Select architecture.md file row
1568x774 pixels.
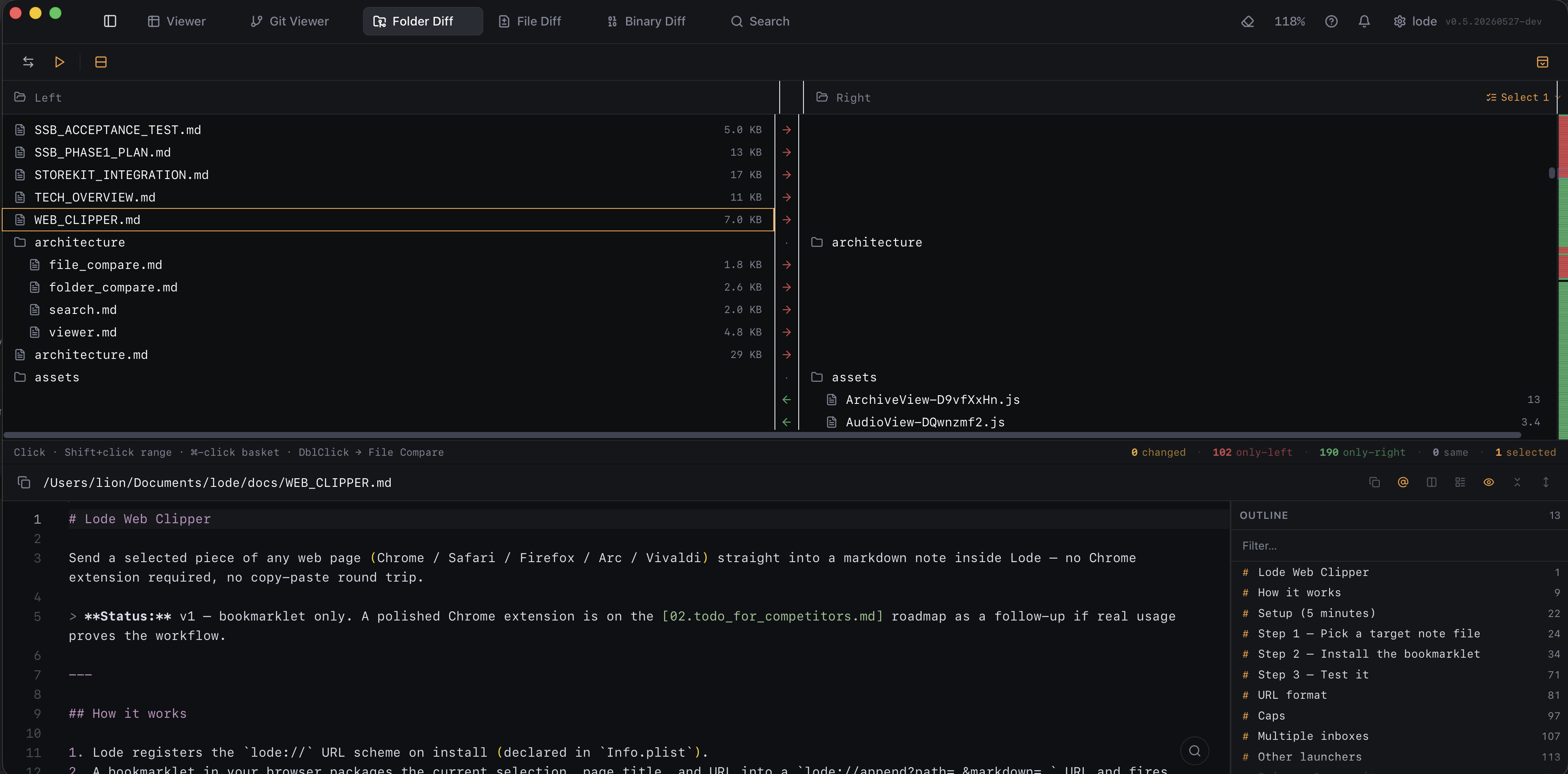(388, 355)
